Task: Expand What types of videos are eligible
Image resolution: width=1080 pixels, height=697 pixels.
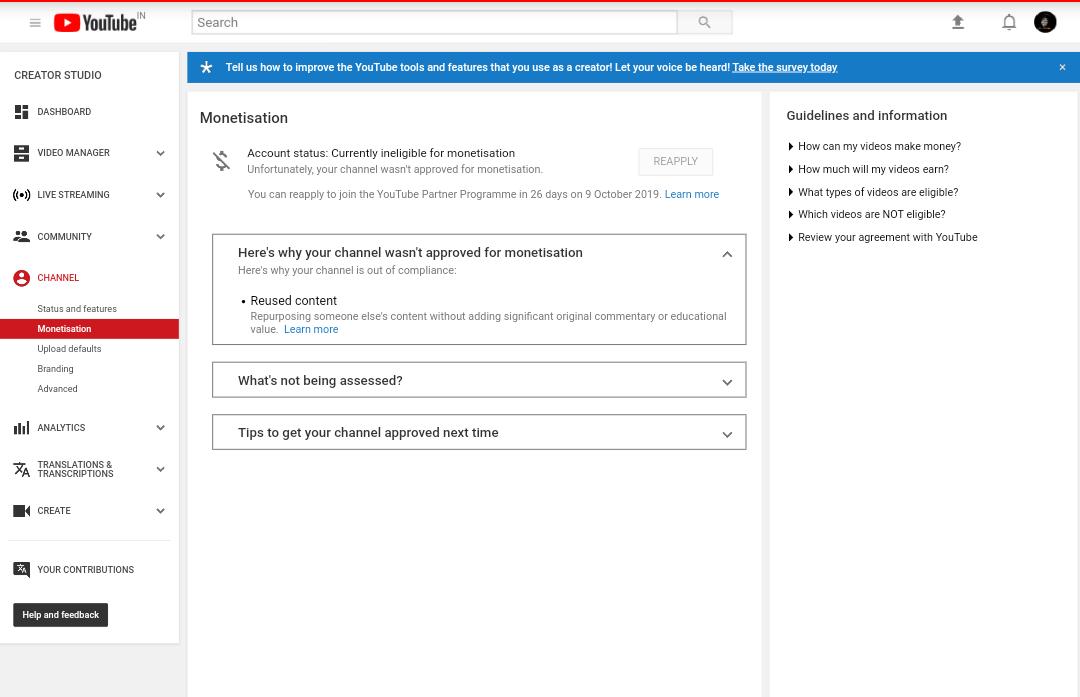Action: tap(873, 192)
